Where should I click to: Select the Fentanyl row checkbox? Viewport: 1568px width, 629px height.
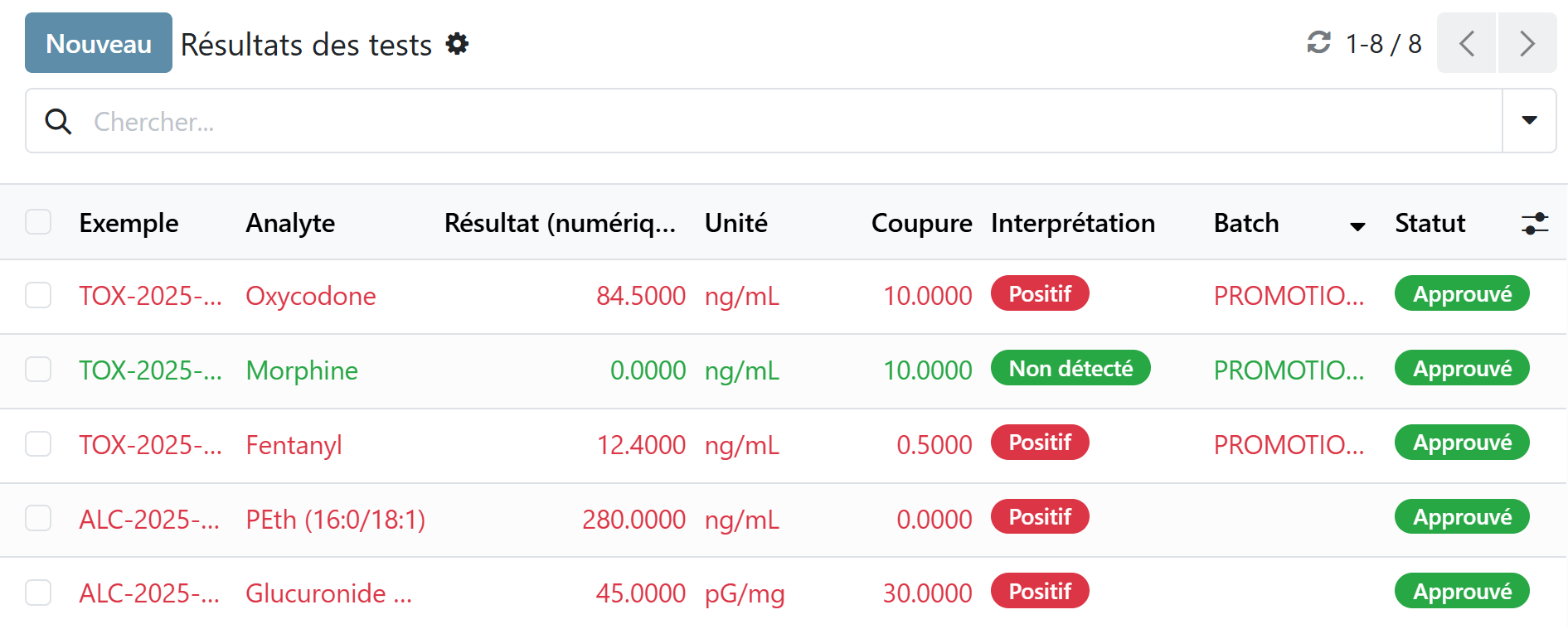click(38, 444)
